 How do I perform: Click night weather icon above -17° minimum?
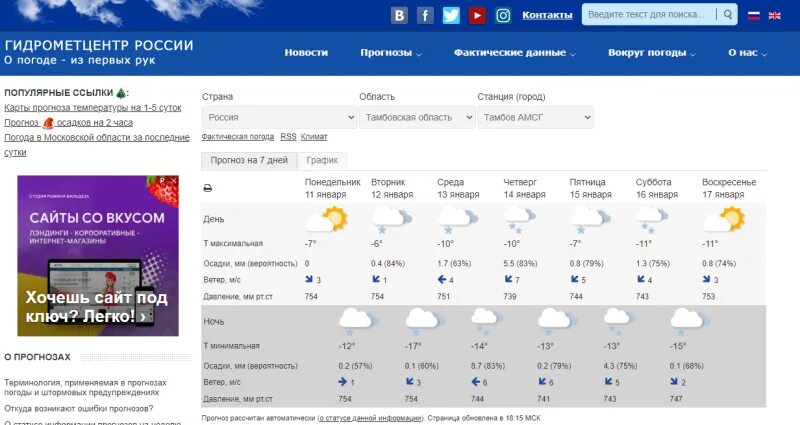click(x=425, y=321)
